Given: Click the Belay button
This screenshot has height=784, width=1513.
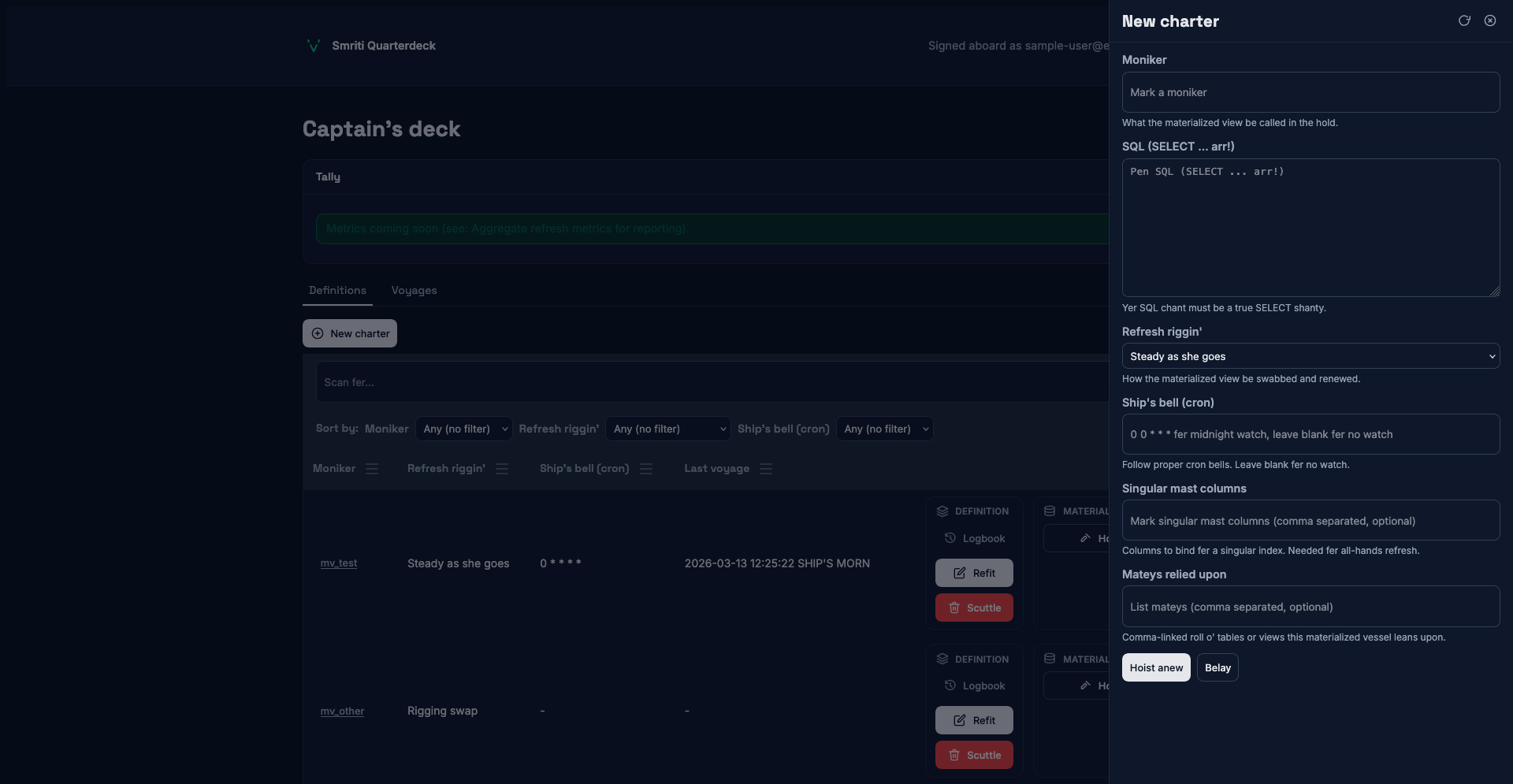Looking at the screenshot, I should [1217, 667].
